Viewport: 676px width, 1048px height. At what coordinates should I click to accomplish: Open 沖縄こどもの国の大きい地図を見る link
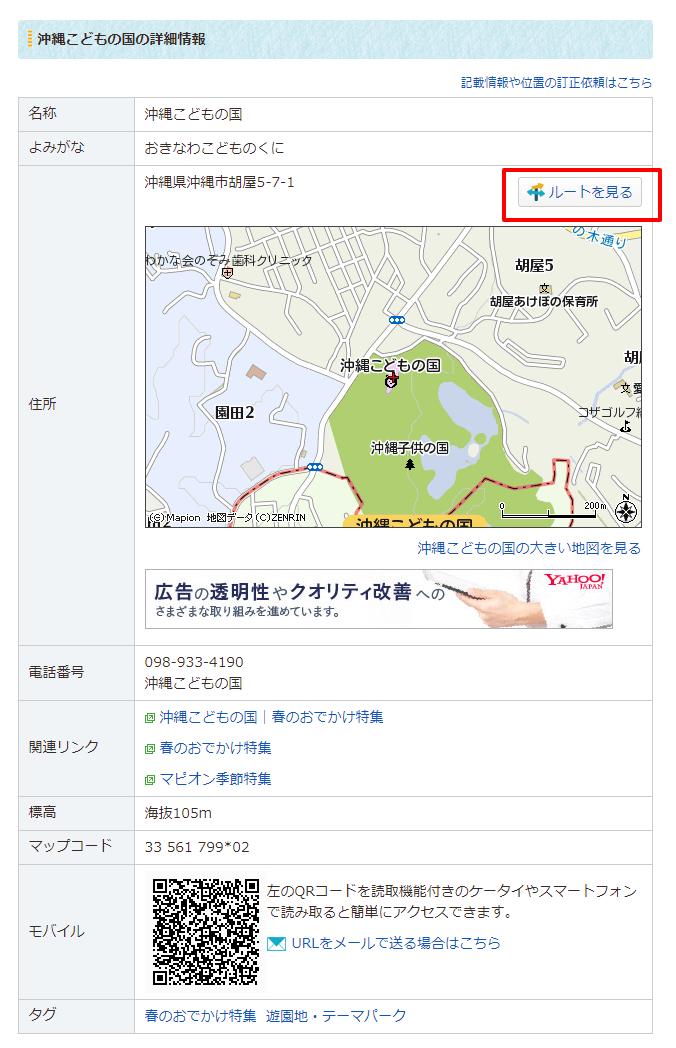529,548
